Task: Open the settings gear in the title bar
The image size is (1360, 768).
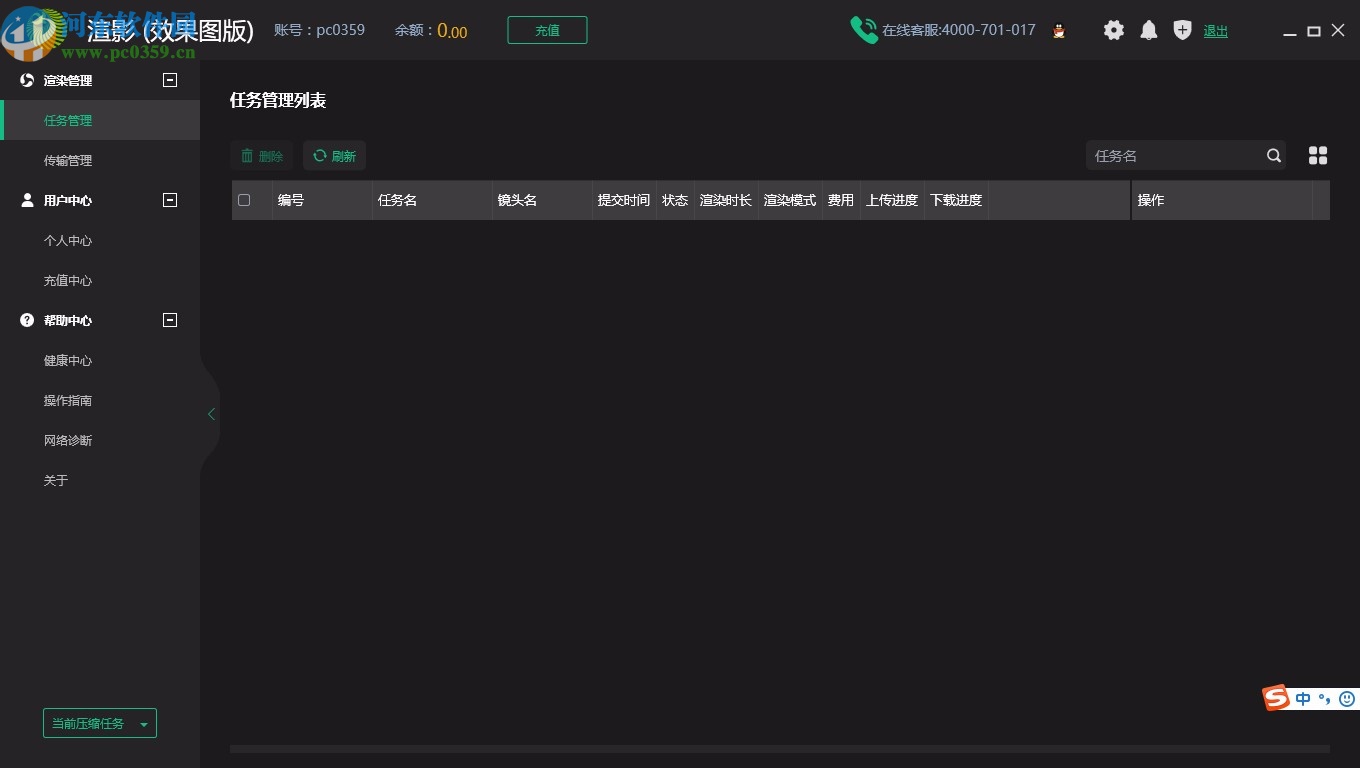Action: pyautogui.click(x=1114, y=30)
